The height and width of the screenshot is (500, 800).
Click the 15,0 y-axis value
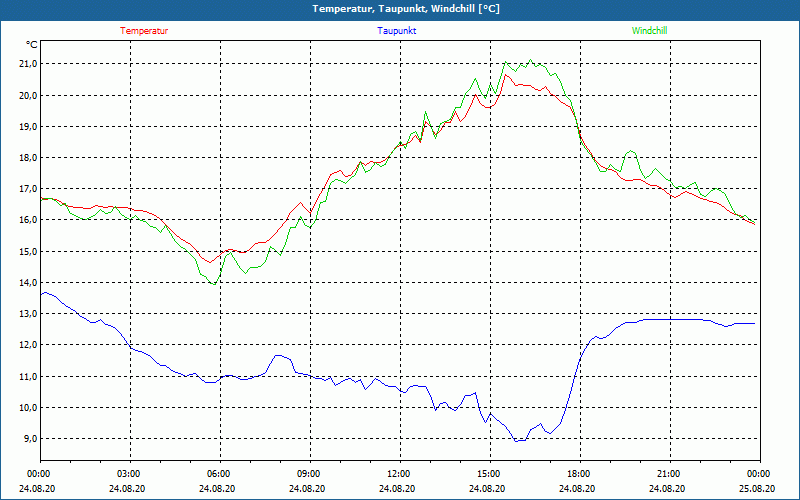click(x=29, y=252)
